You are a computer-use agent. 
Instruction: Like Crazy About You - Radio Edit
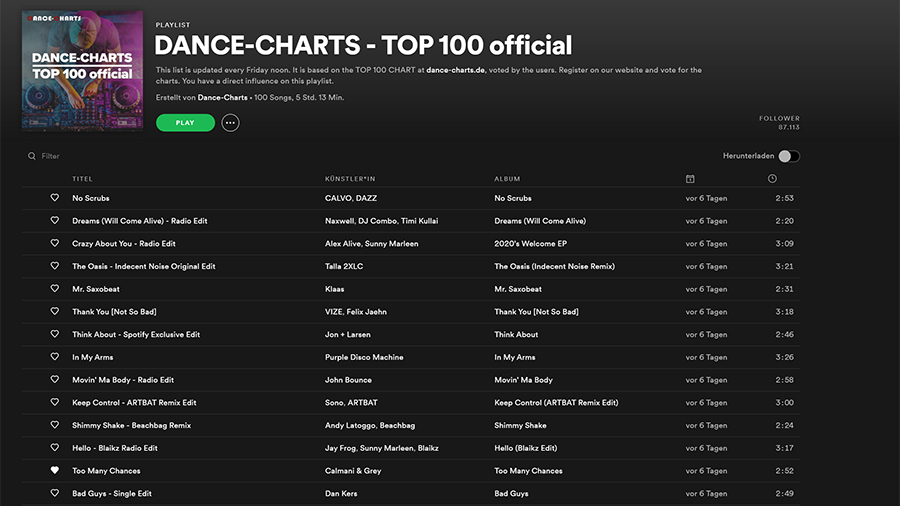click(x=55, y=243)
